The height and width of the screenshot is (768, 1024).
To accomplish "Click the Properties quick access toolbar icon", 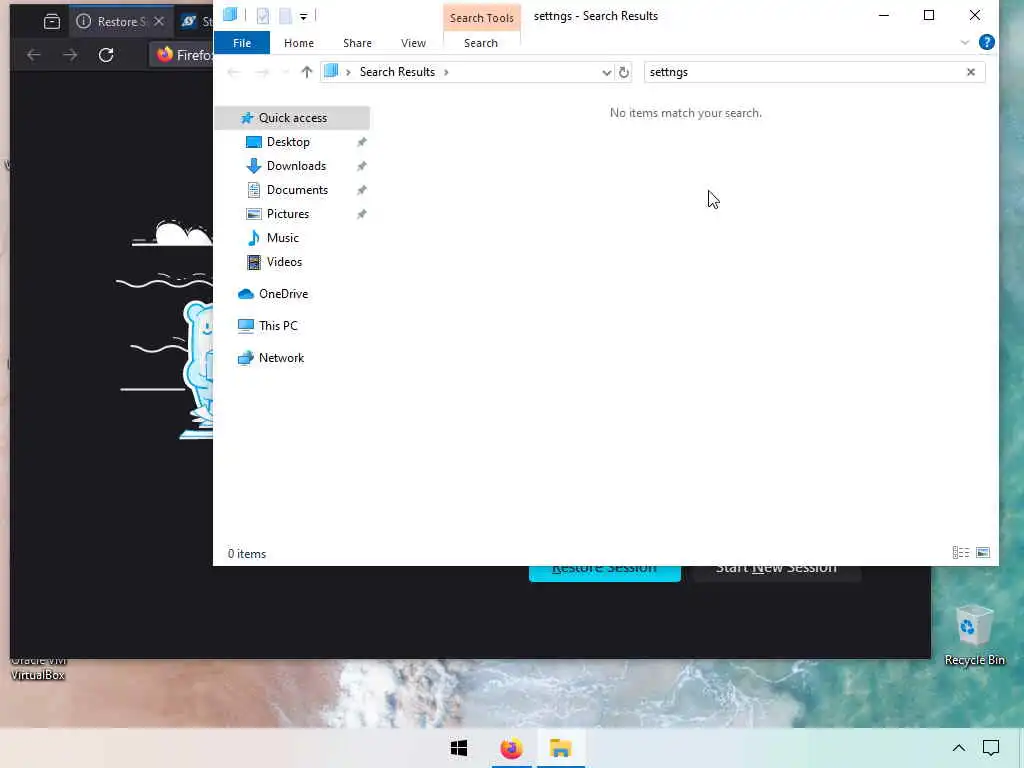I will [263, 16].
